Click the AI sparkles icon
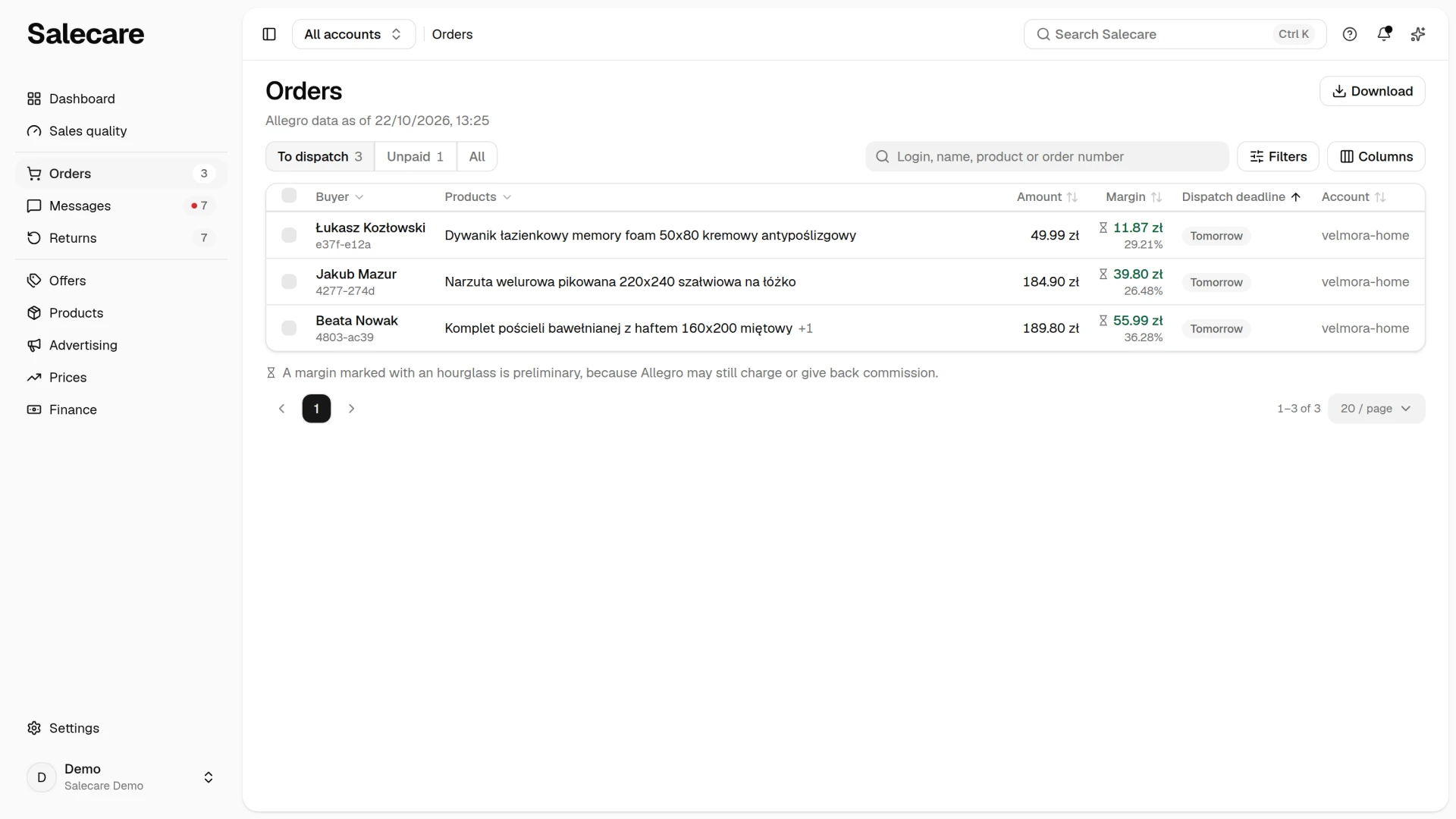 coord(1418,34)
